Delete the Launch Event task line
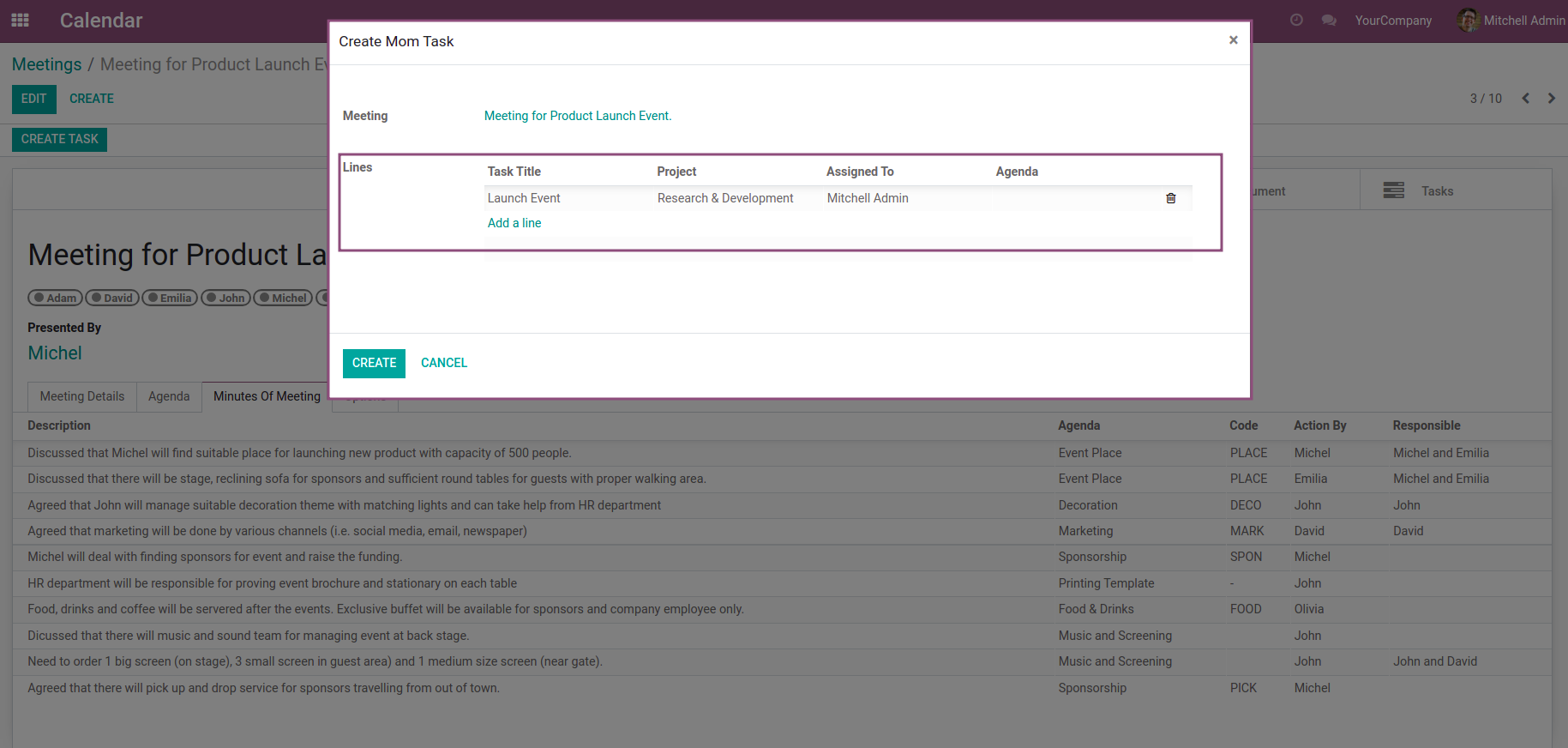This screenshot has width=1568, height=748. click(x=1170, y=198)
